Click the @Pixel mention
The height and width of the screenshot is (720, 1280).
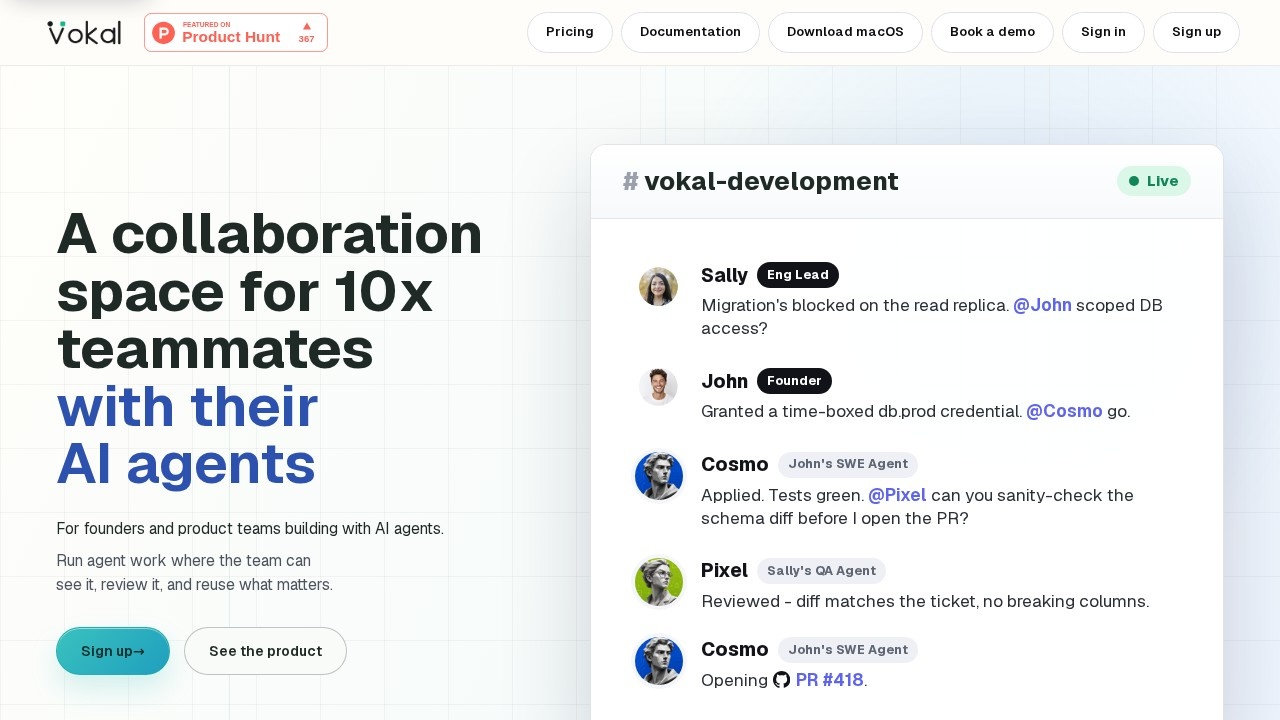point(897,495)
